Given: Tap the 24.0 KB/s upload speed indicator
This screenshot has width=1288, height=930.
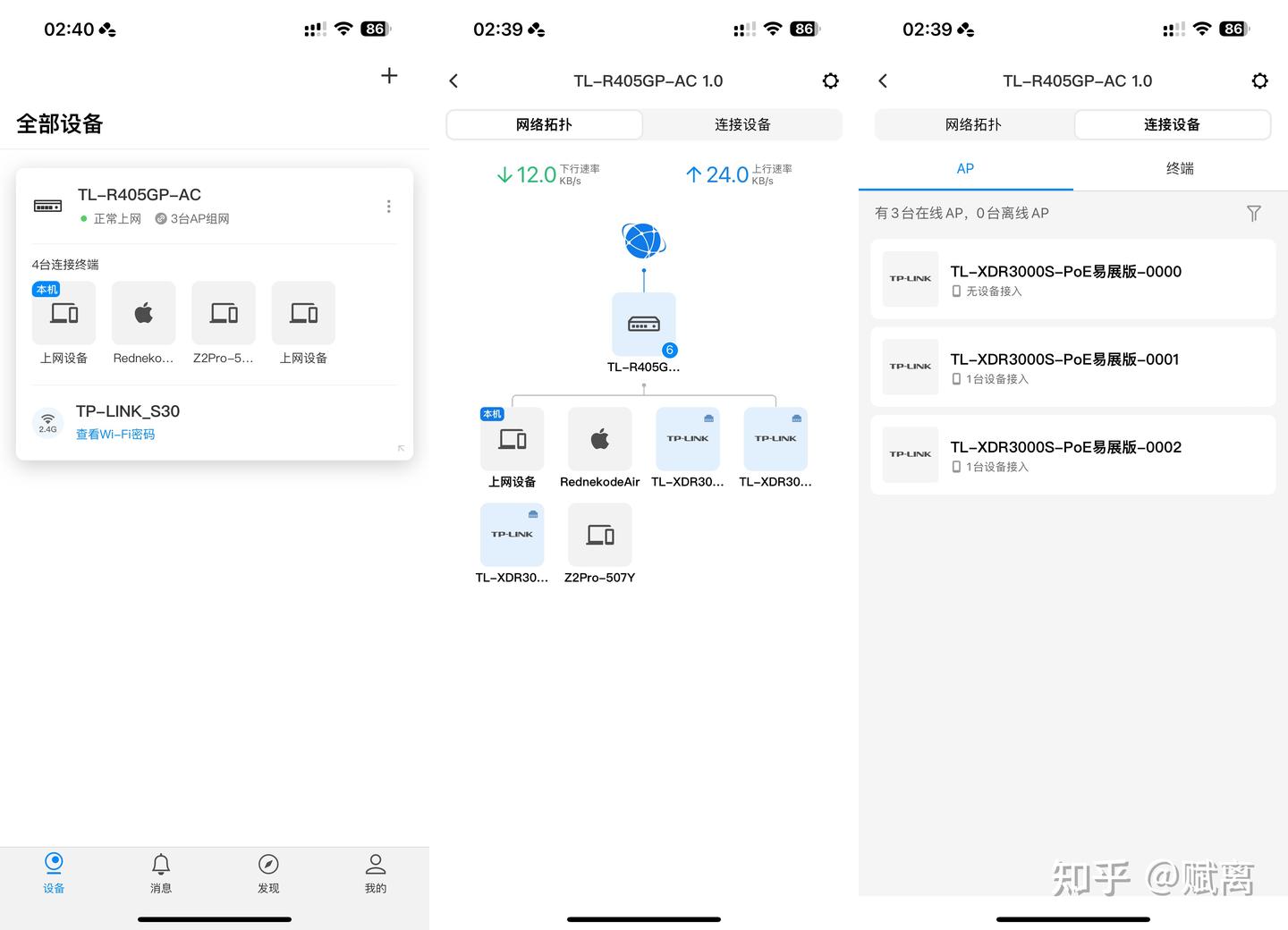Looking at the screenshot, I should tap(739, 174).
